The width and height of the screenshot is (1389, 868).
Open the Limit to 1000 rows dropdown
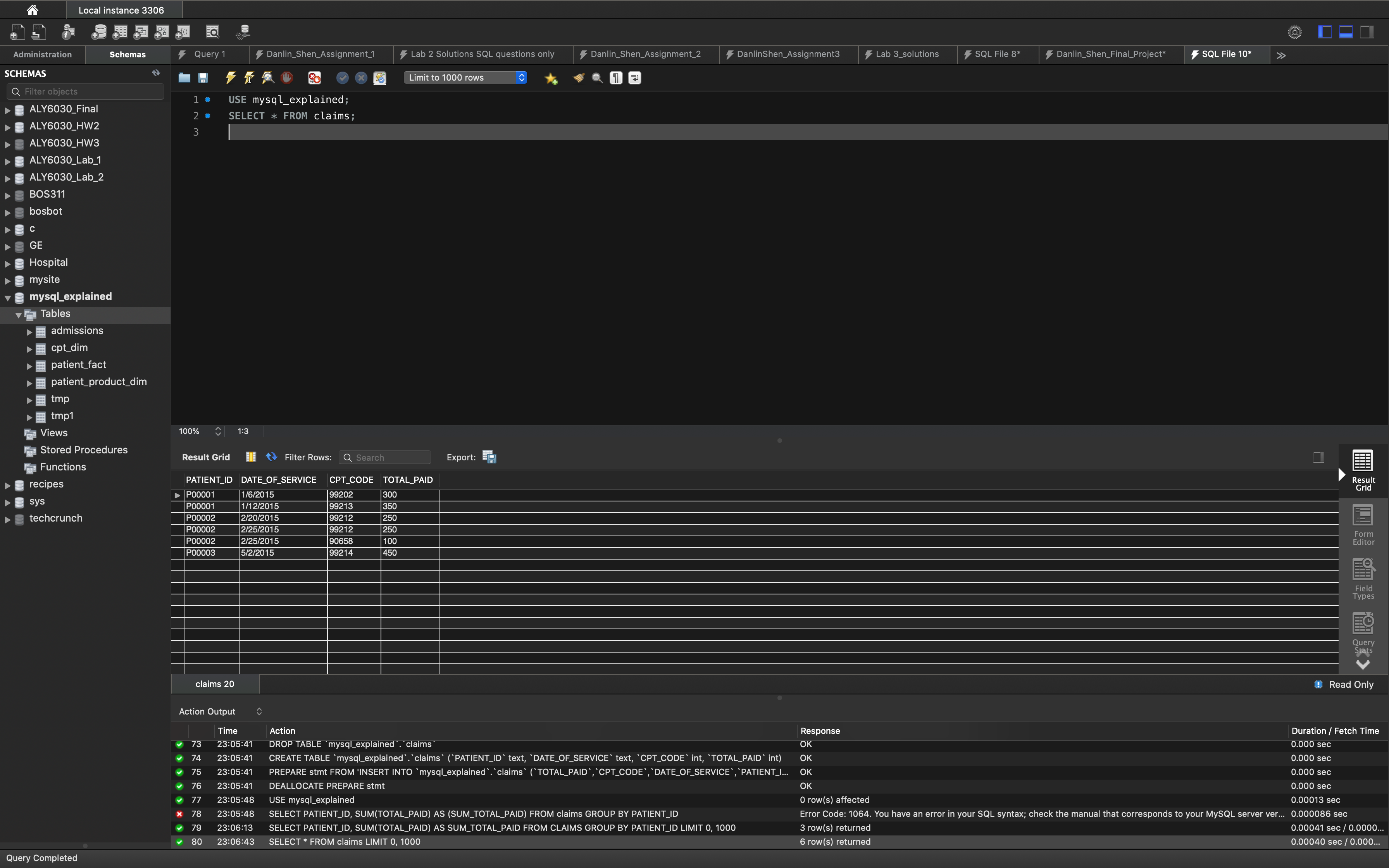point(465,77)
